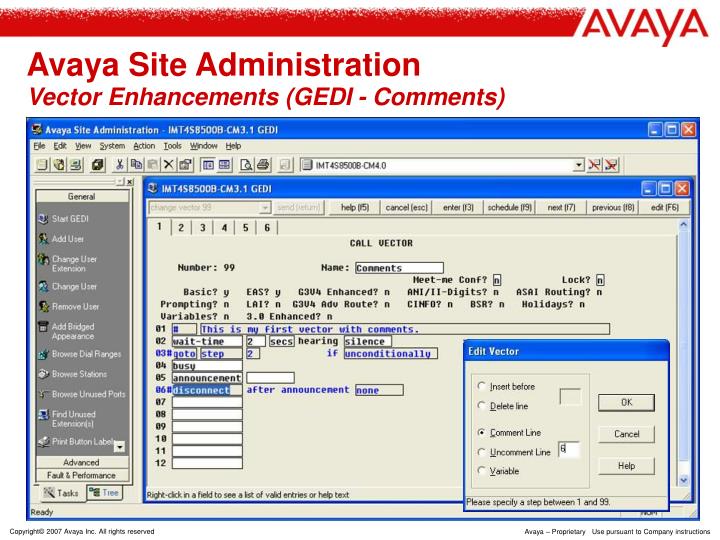Open the System menu

point(112,146)
